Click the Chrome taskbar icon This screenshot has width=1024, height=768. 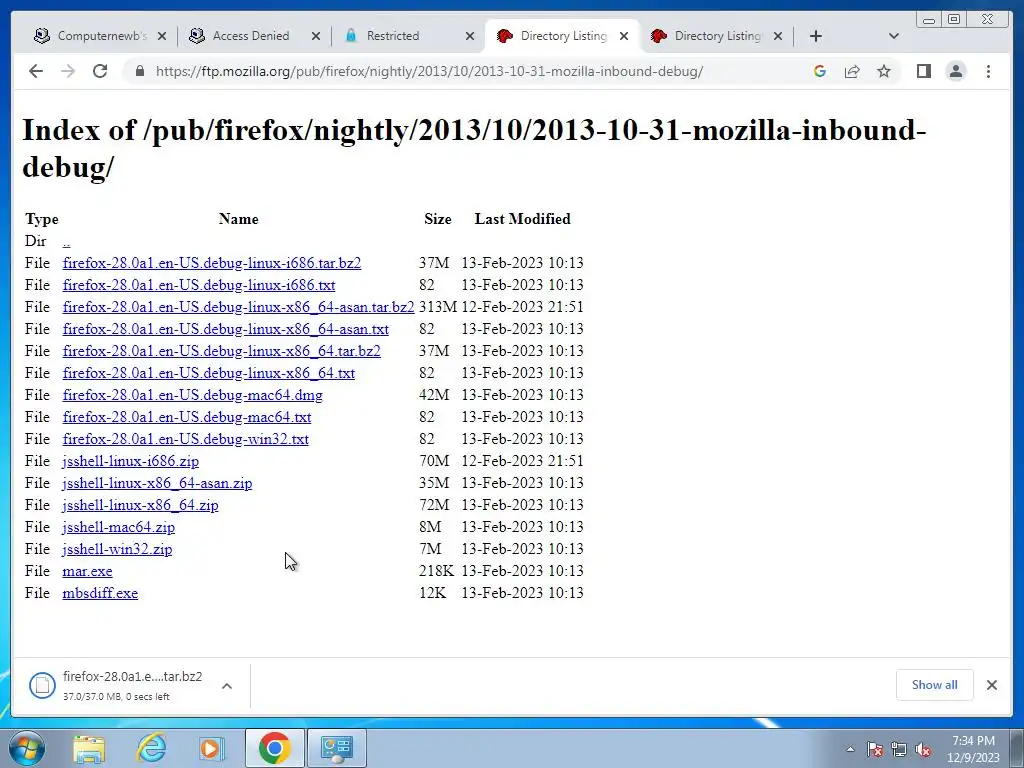pyautogui.click(x=274, y=748)
